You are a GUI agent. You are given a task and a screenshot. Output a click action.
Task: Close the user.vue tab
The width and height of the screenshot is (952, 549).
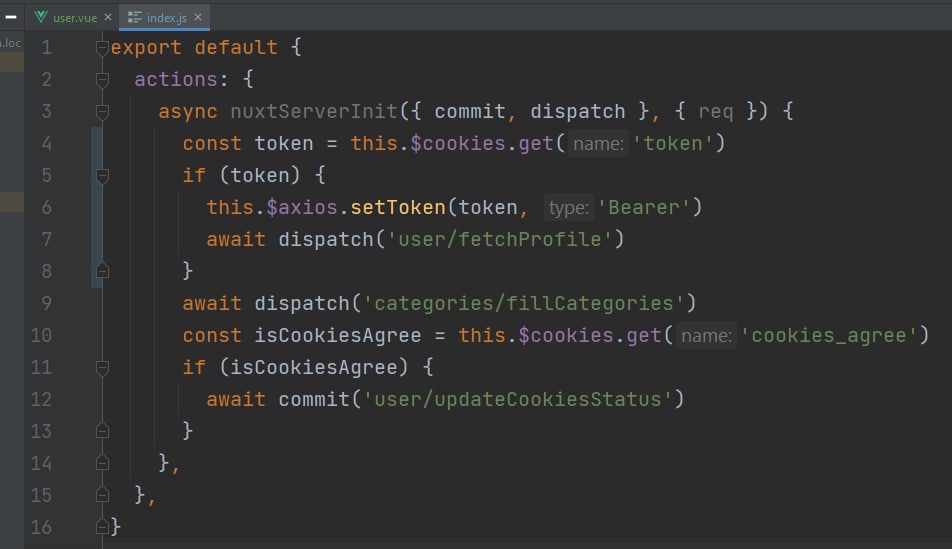(108, 17)
